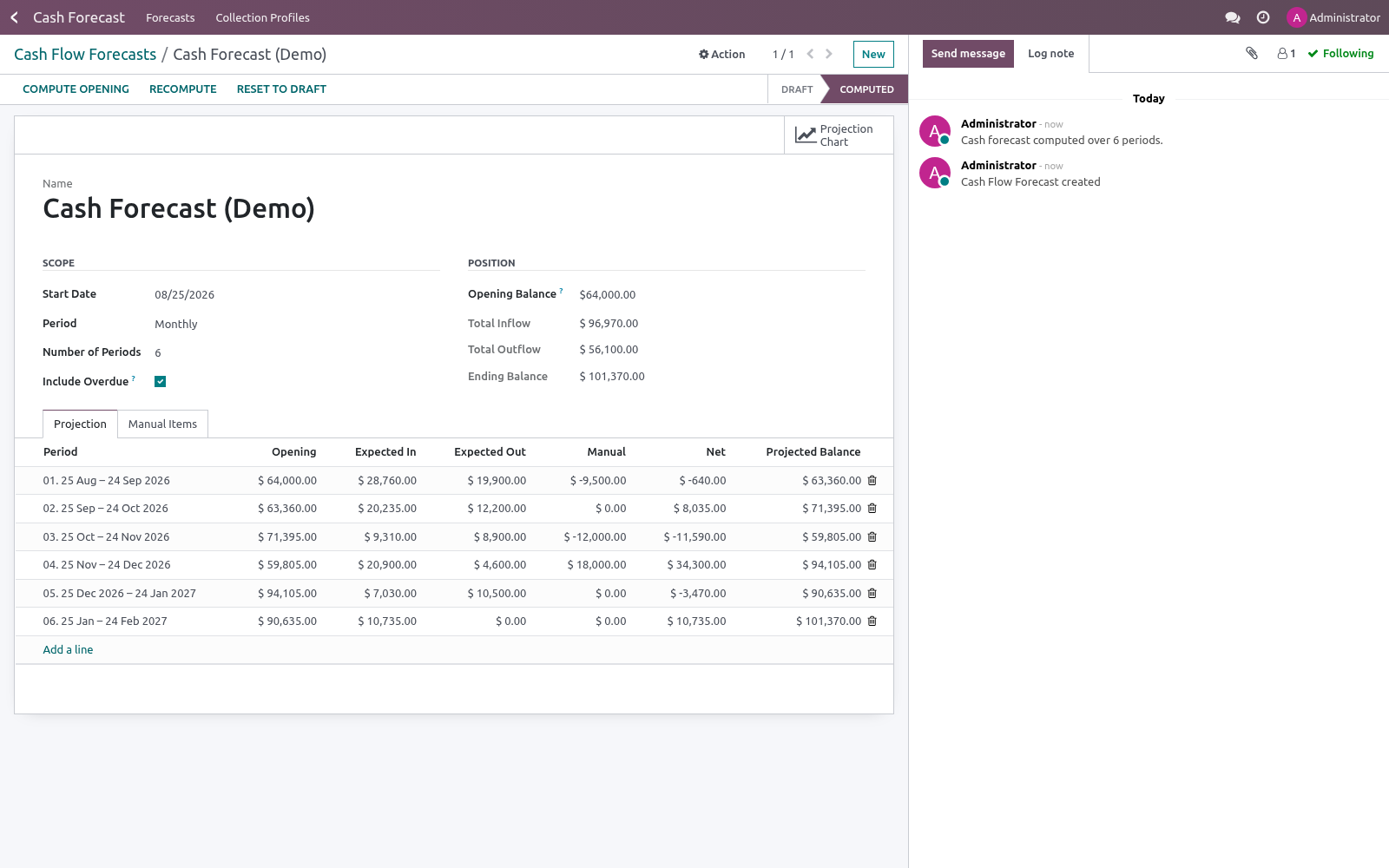Delete the 25 Dec 2026 – 24 Jan 2027 row
The width and height of the screenshot is (1389, 868).
(x=872, y=593)
